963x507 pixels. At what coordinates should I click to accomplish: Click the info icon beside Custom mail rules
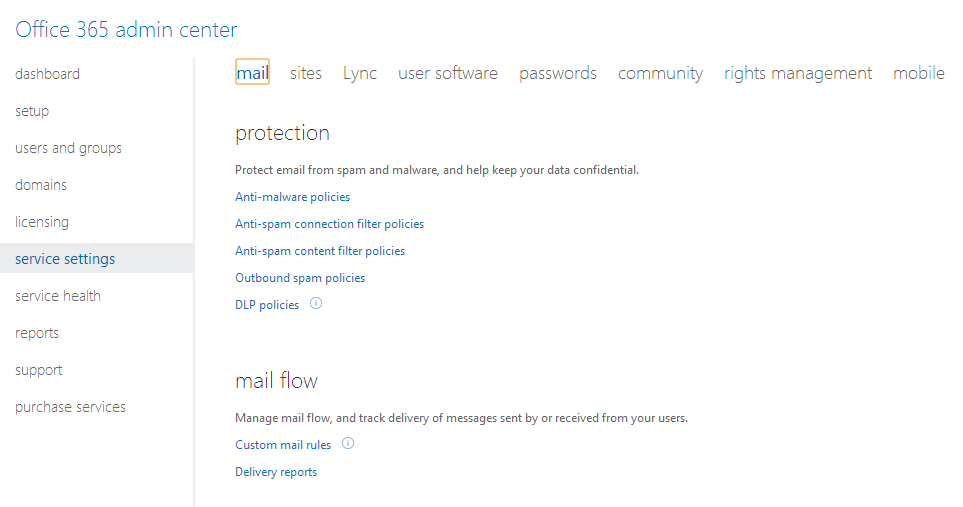(348, 444)
